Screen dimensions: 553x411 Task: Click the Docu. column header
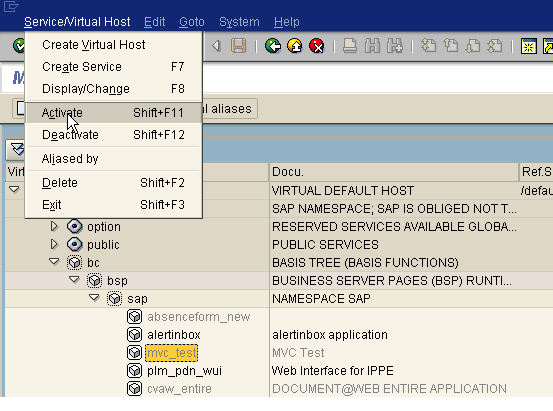click(x=394, y=172)
